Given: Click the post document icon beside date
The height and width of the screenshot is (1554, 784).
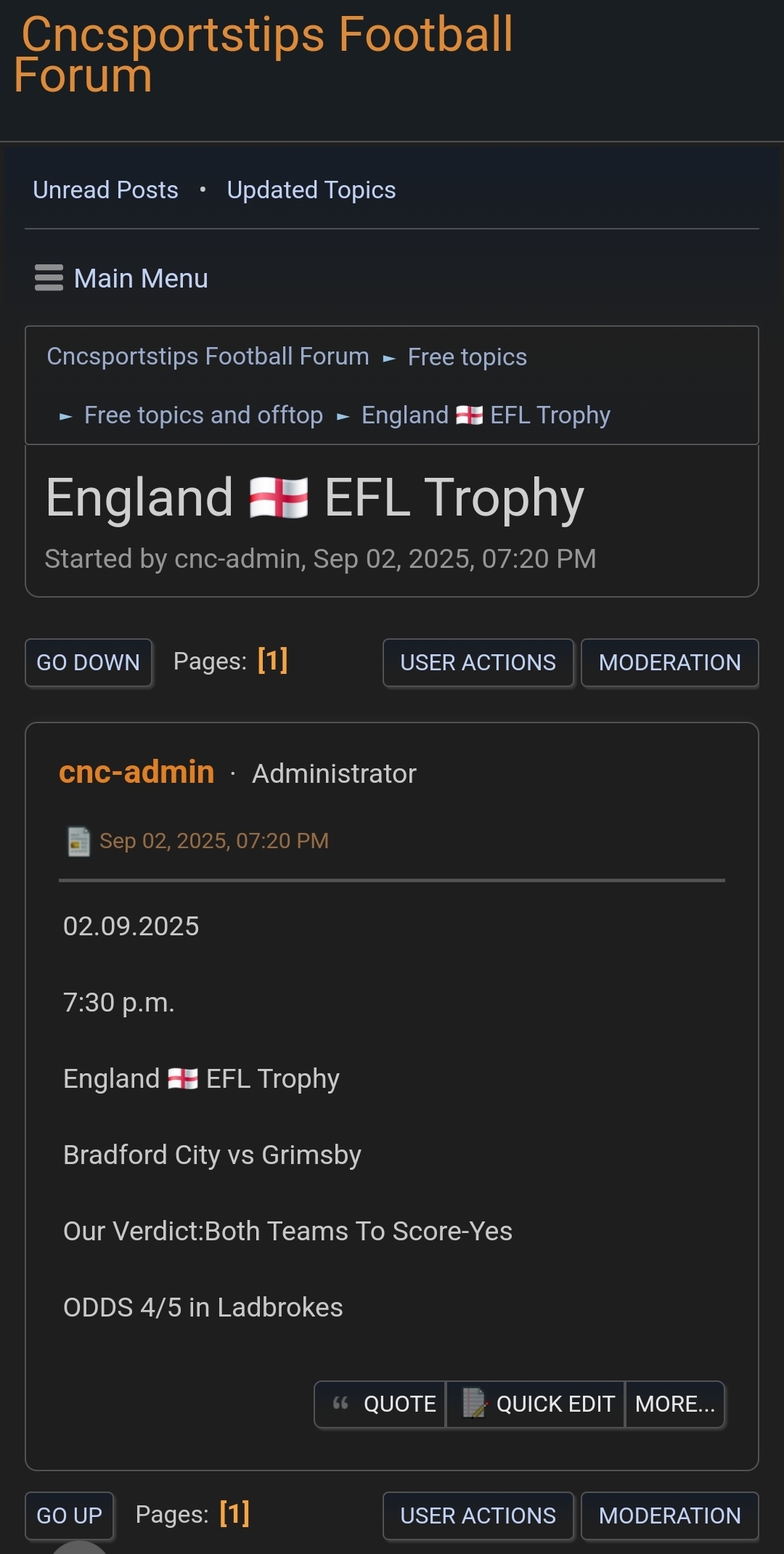Looking at the screenshot, I should point(78,842).
